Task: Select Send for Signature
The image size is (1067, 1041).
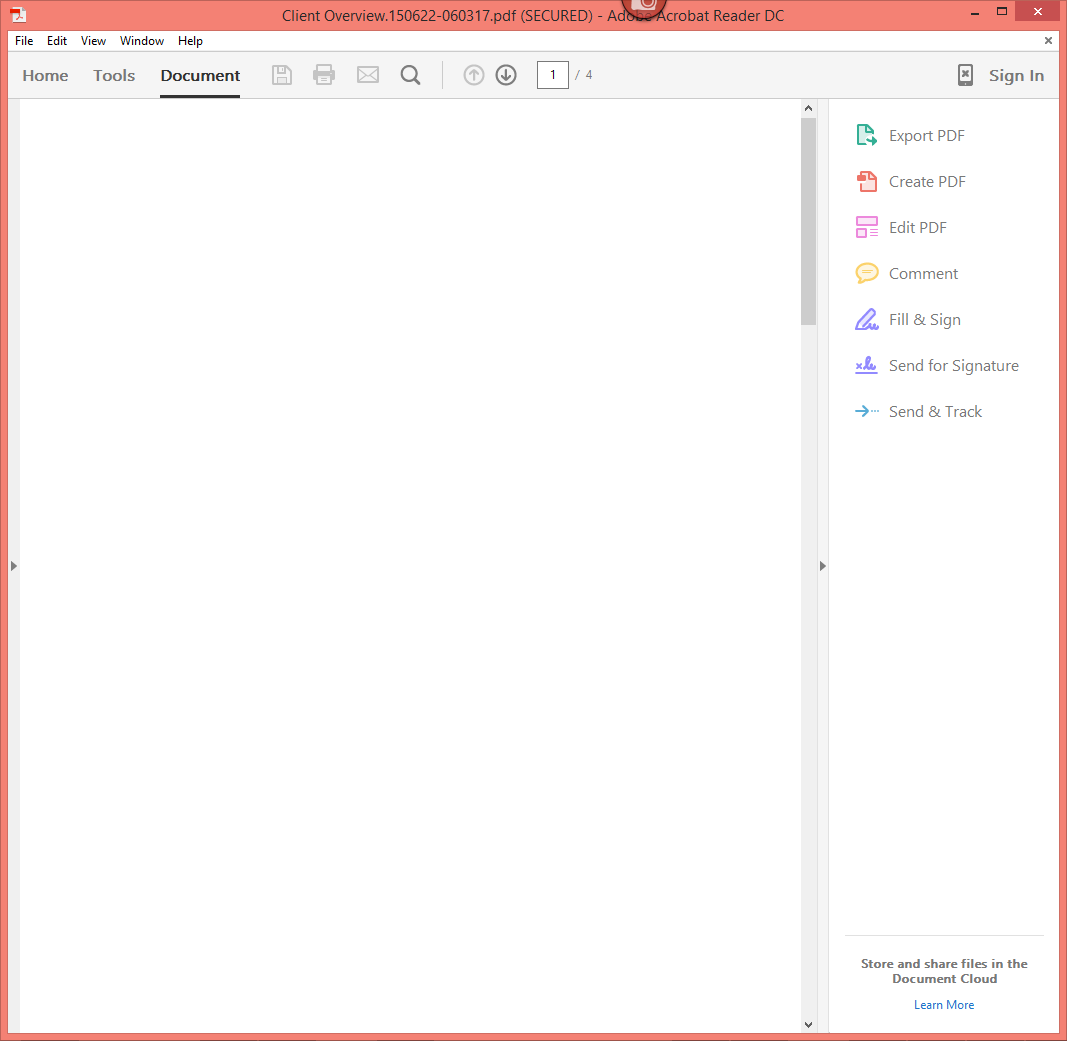Action: click(953, 365)
